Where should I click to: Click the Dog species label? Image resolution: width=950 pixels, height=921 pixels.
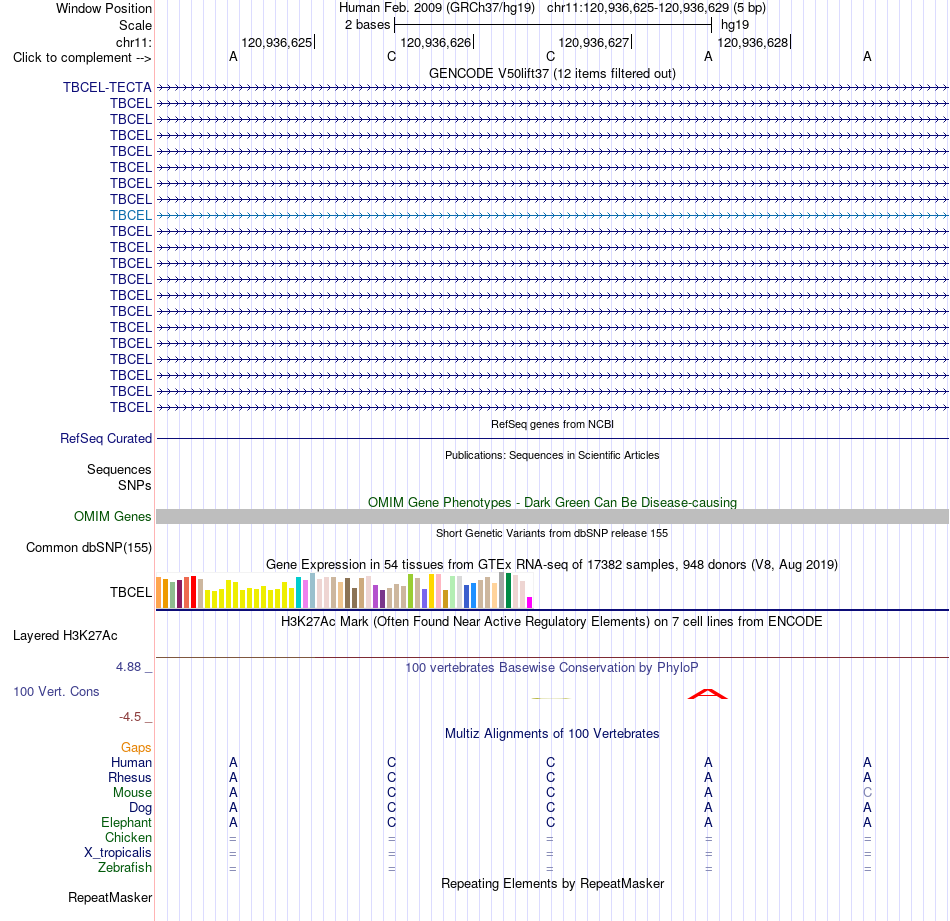coord(141,808)
